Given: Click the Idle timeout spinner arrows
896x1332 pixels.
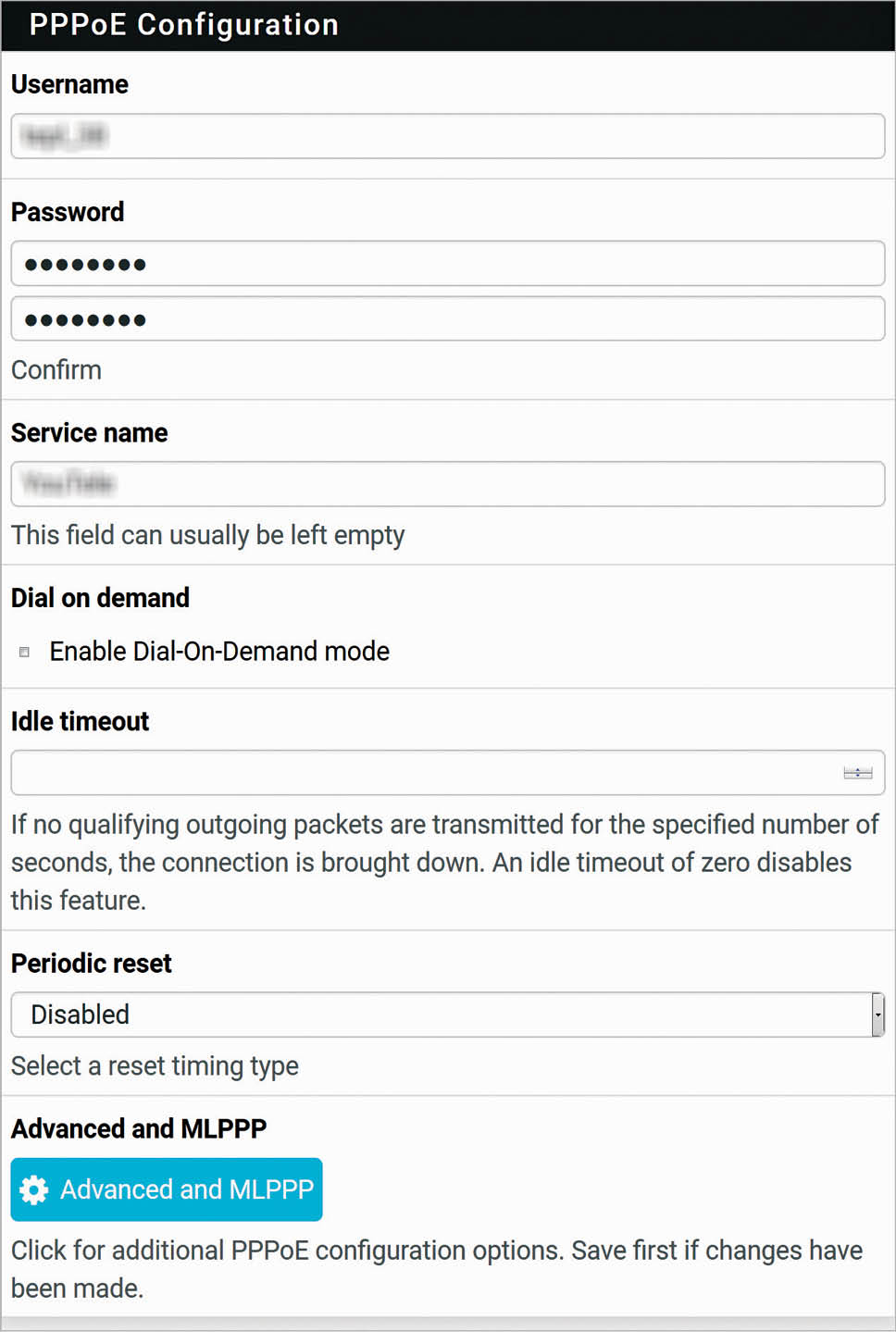Looking at the screenshot, I should (858, 773).
